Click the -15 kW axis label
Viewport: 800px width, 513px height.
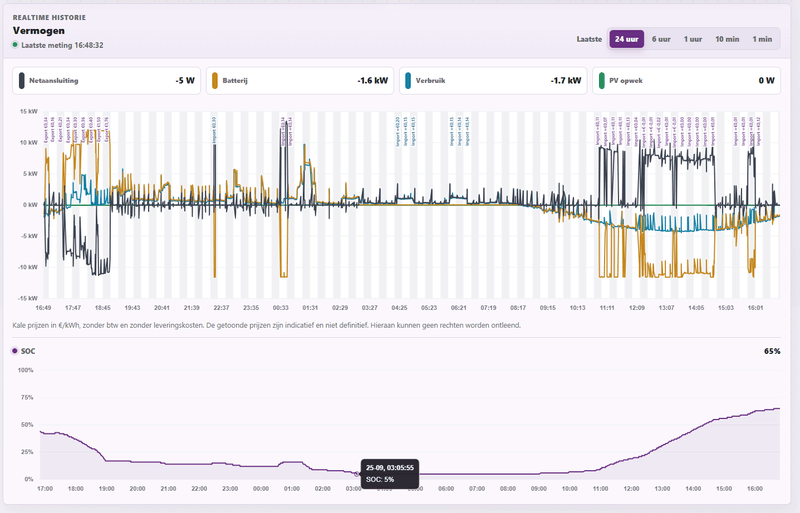[x=28, y=298]
